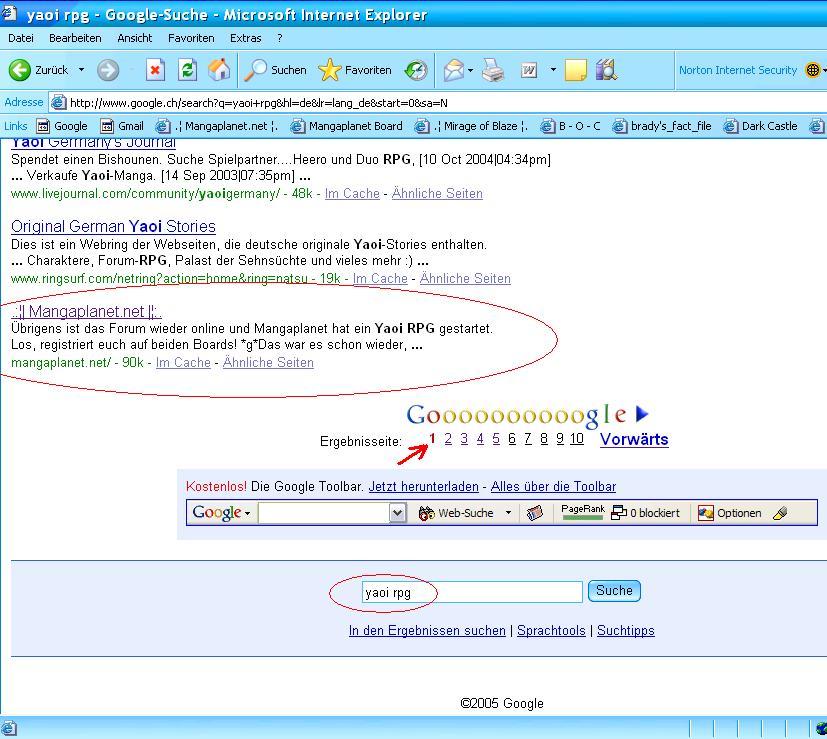Click In den Ergebnissen suchen link
This screenshot has height=739, width=827.
[427, 631]
